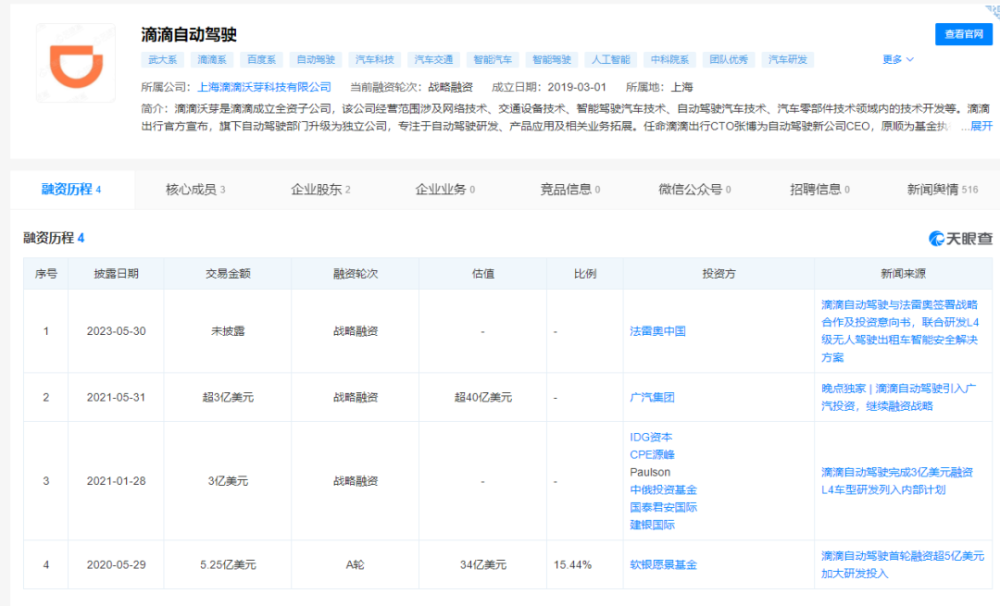1000x606 pixels.
Task: Click the amount cell 超3亿美元
Action: pos(228,397)
